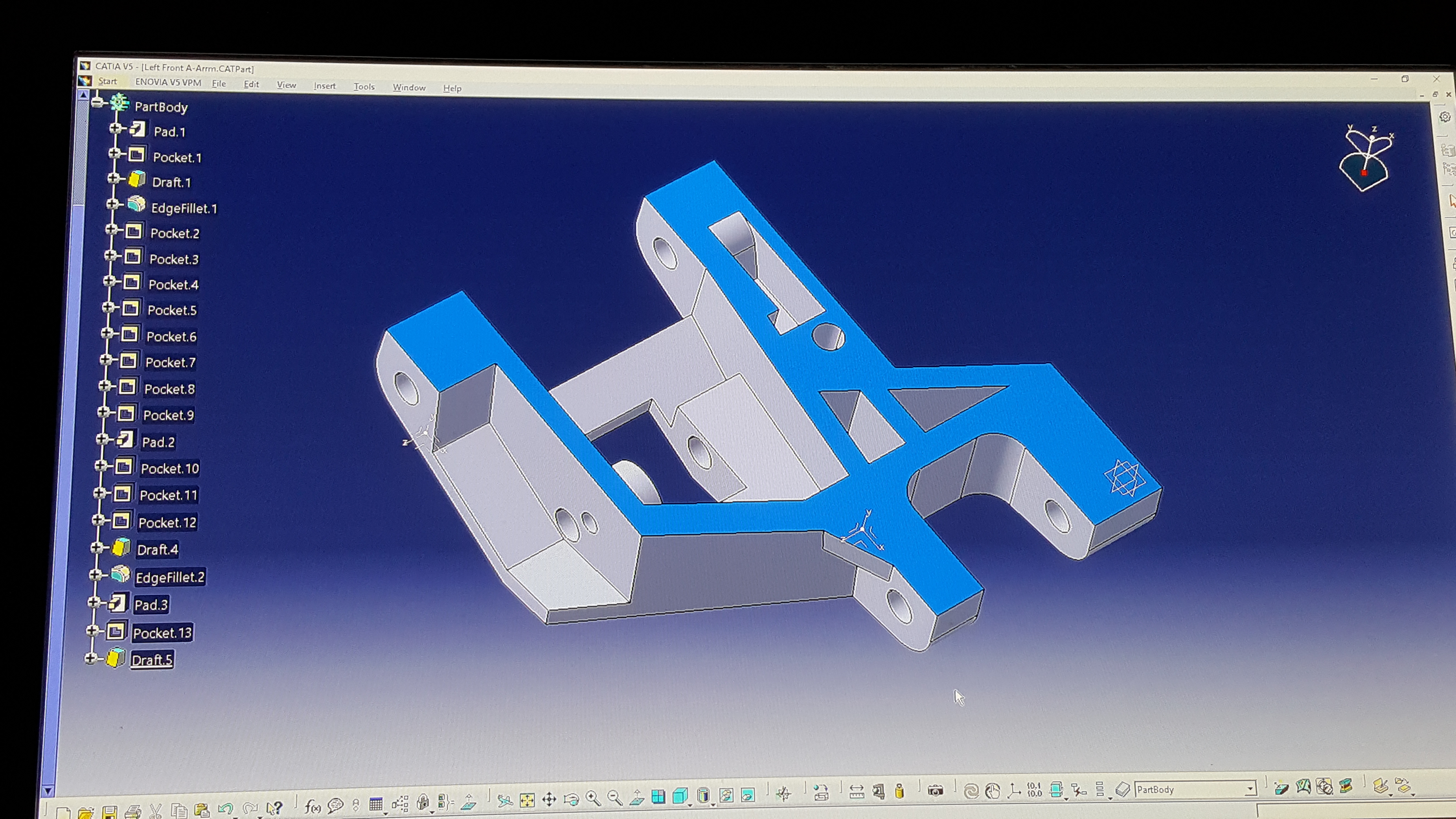Select Draft.4 in the tree
Viewport: 1456px width, 819px height.
(158, 549)
